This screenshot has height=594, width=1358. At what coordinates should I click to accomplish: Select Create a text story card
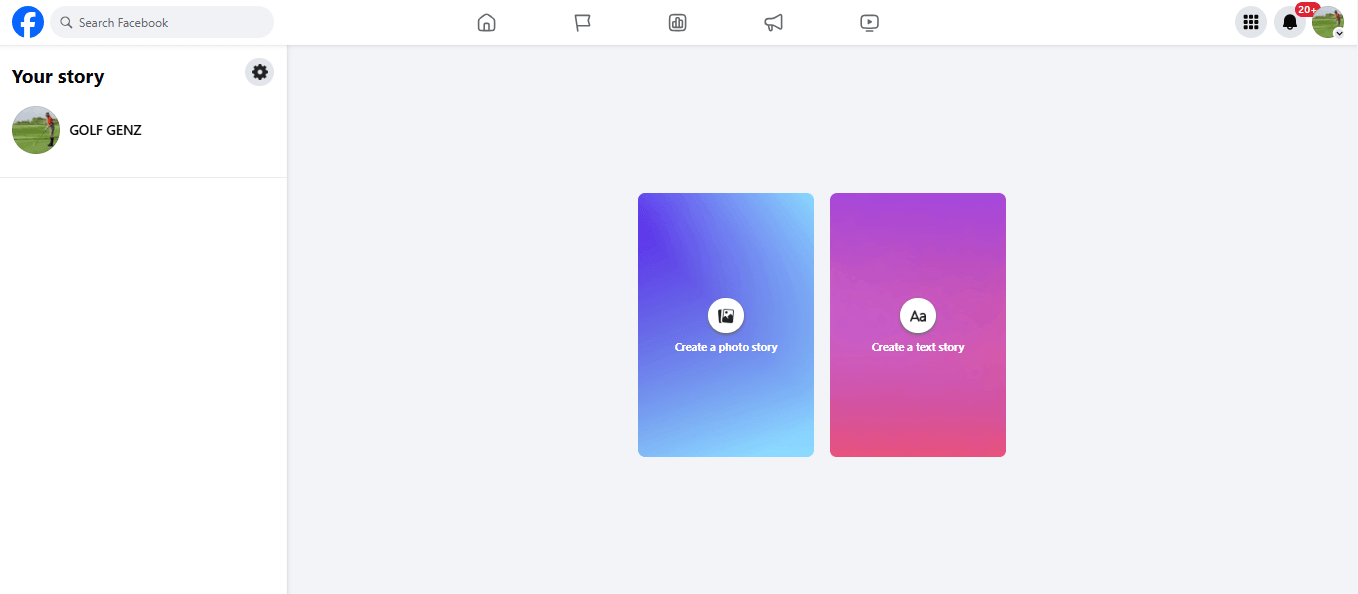pyautogui.click(x=917, y=325)
